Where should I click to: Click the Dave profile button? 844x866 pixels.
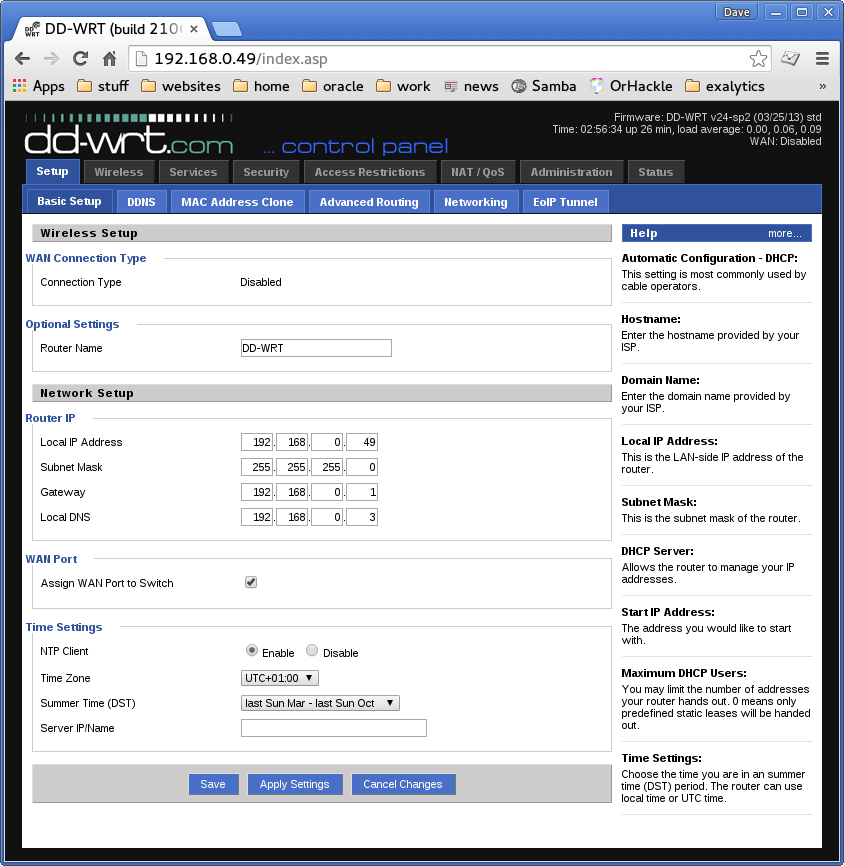[x=737, y=12]
